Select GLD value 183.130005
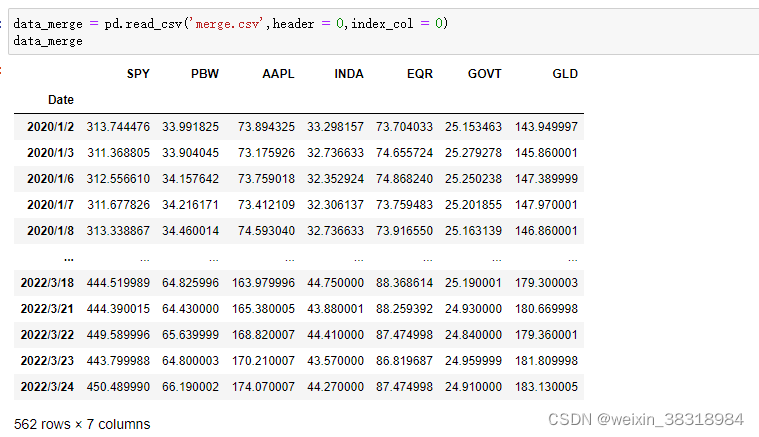This screenshot has height=437, width=759. (x=546, y=387)
